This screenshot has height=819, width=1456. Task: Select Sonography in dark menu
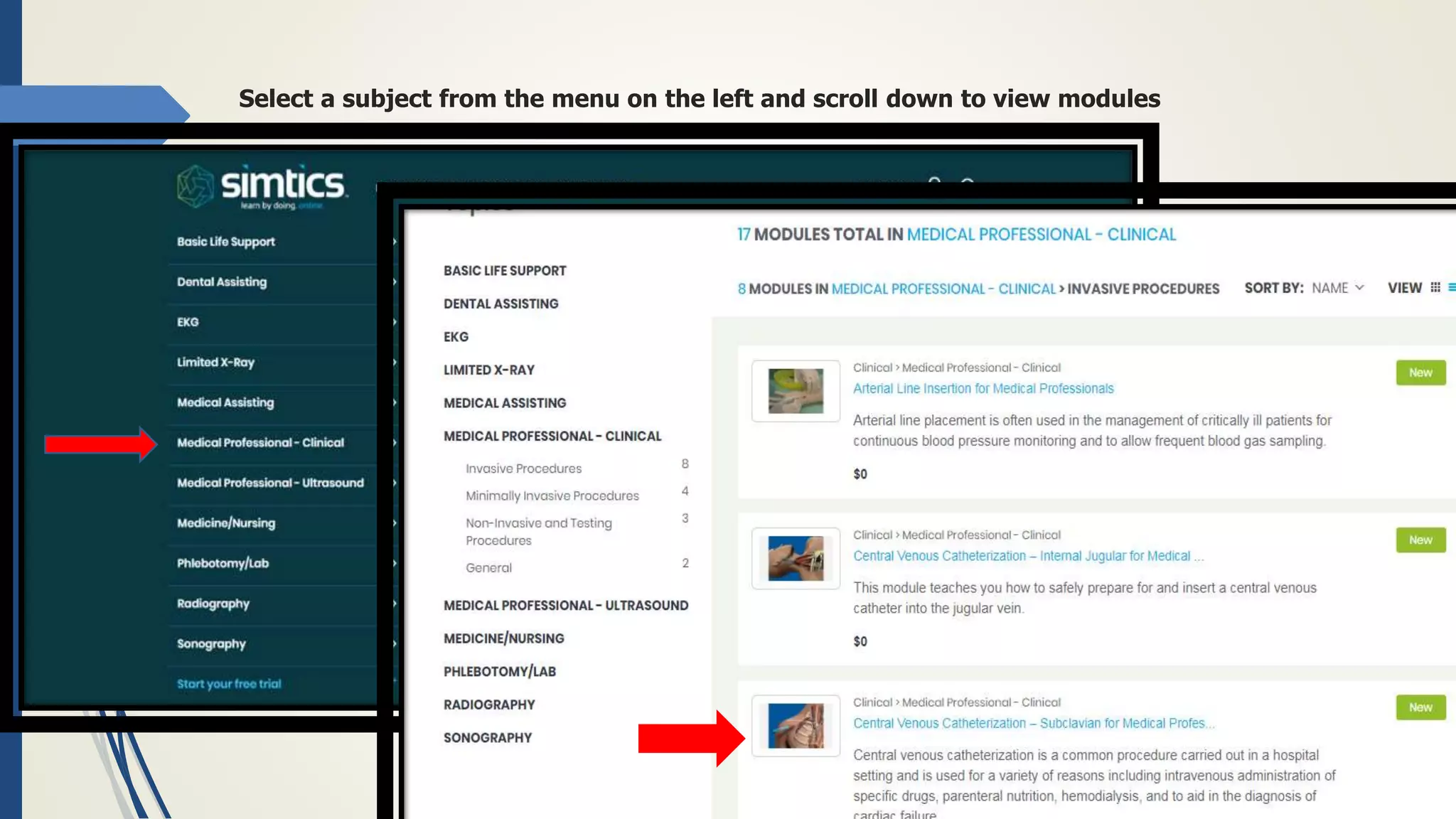[211, 643]
